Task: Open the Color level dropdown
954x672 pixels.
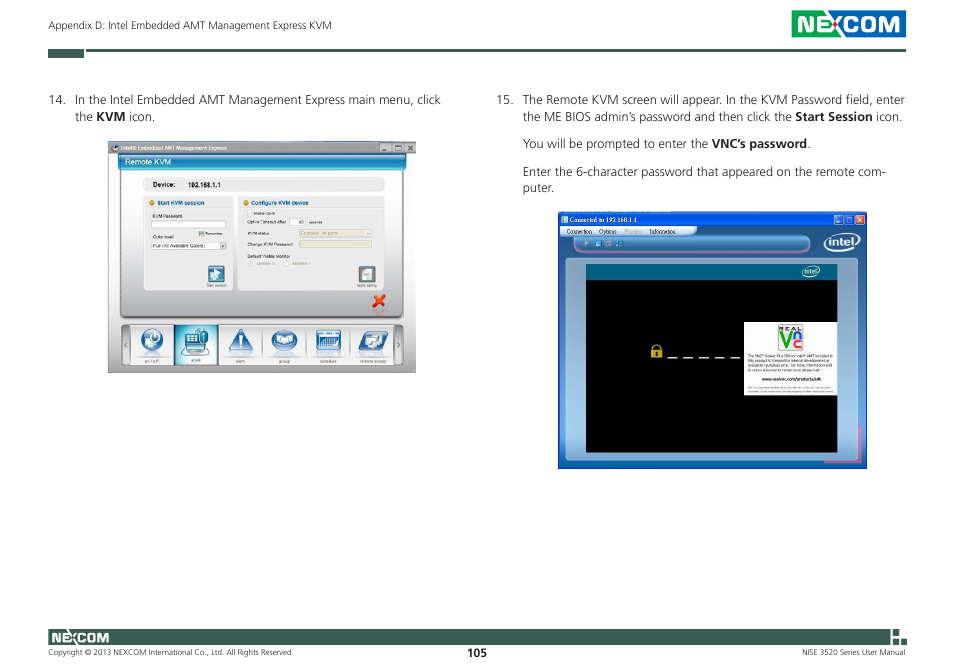Action: pos(189,246)
